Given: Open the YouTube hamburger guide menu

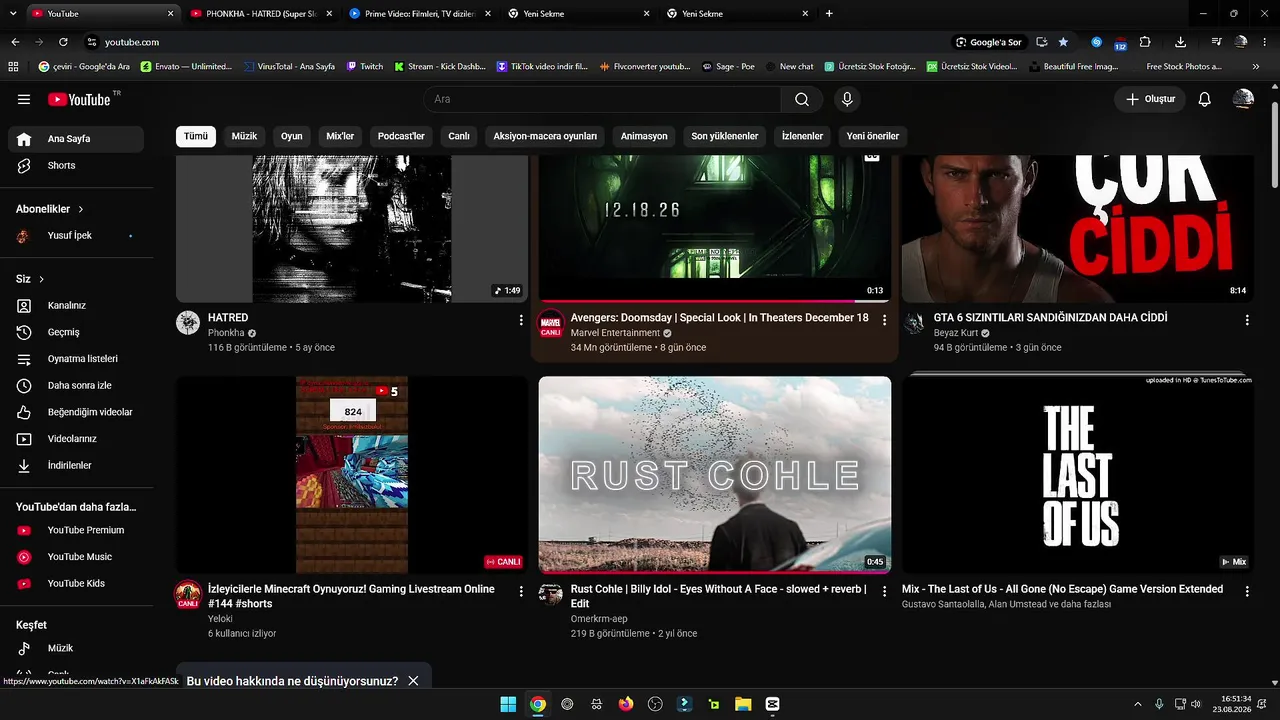Looking at the screenshot, I should point(24,99).
